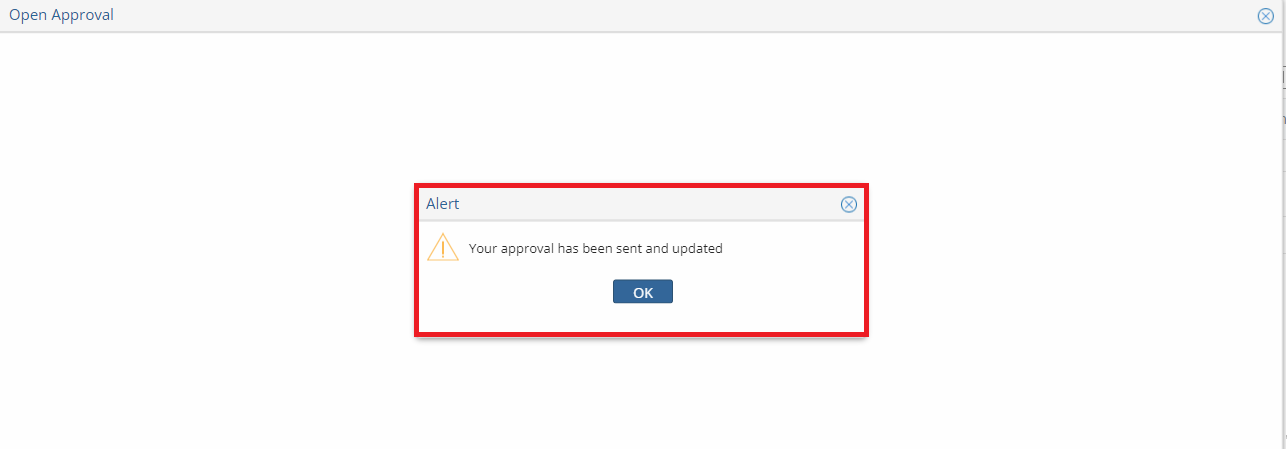
Task: Click the orange warning triangle icon
Action: click(443, 247)
